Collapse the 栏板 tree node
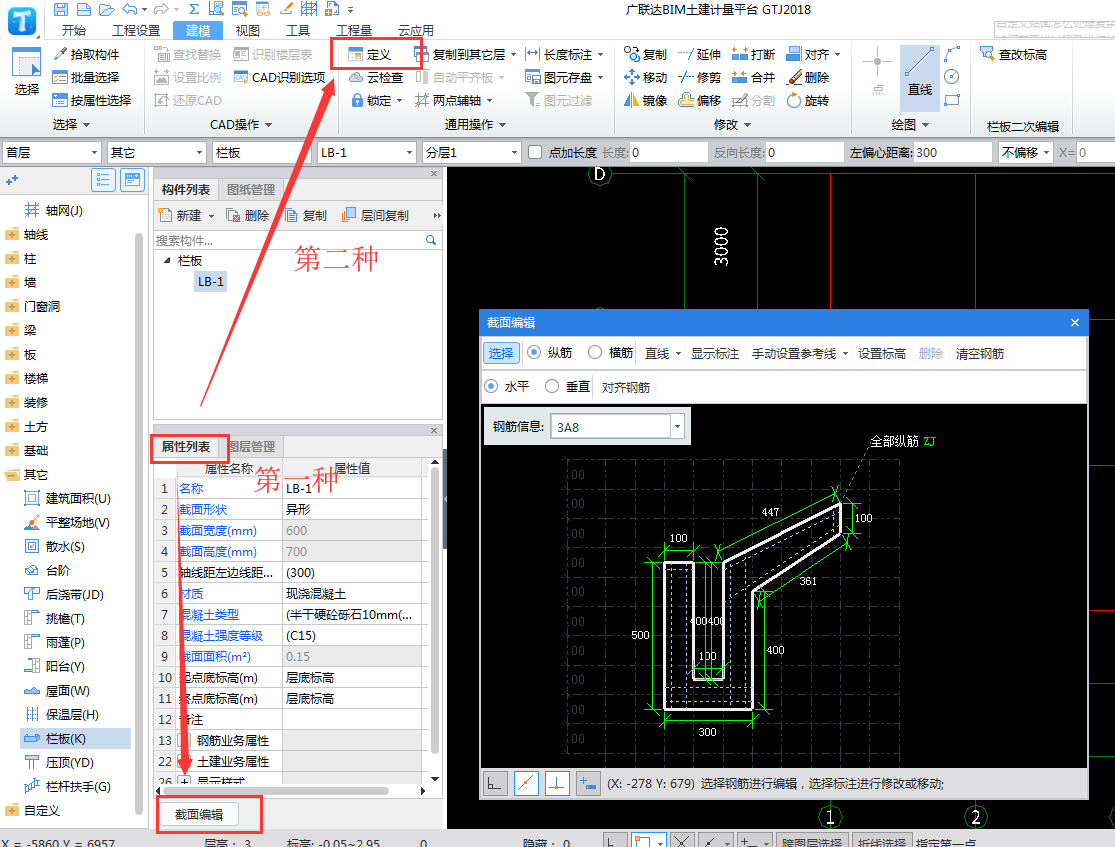The image size is (1115, 847). coord(167,261)
